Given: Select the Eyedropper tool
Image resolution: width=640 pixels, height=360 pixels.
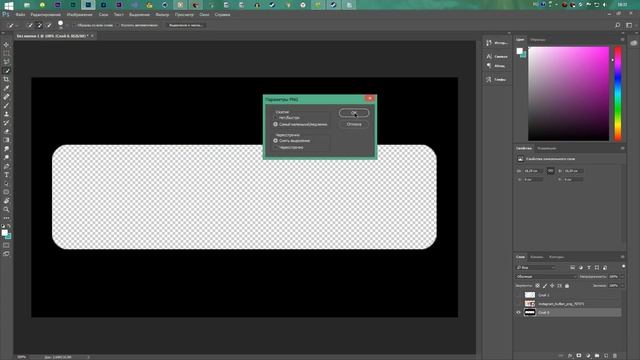Looking at the screenshot, I should tap(6, 88).
